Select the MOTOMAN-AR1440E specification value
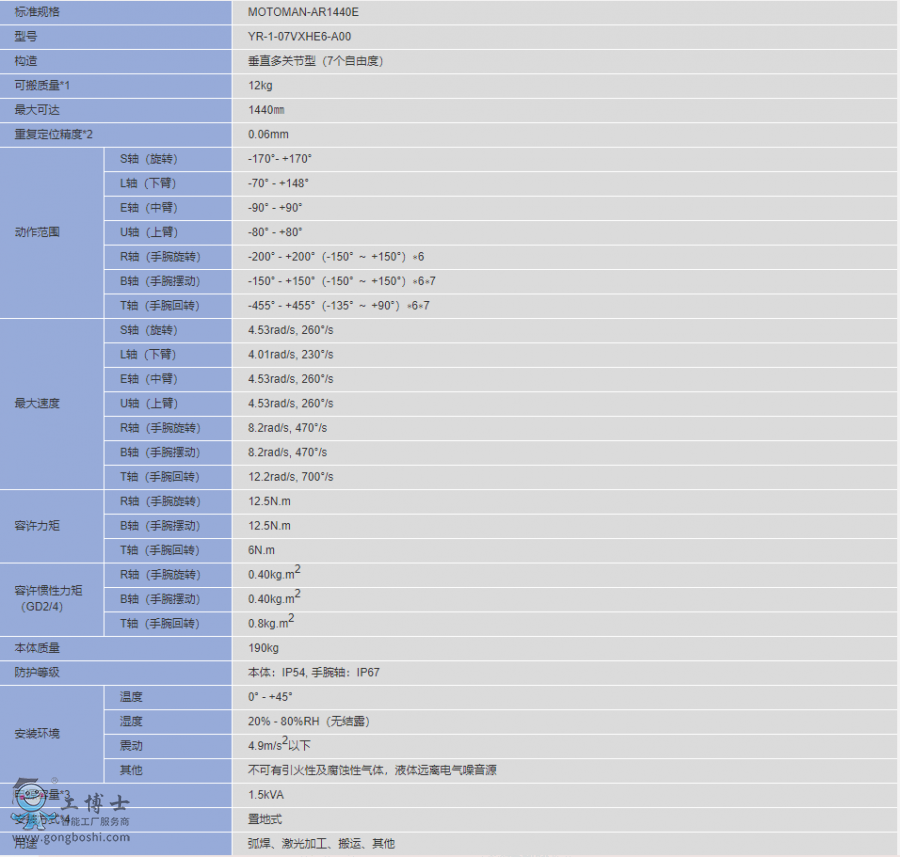Screen dimensions: 900x857 (x=303, y=12)
